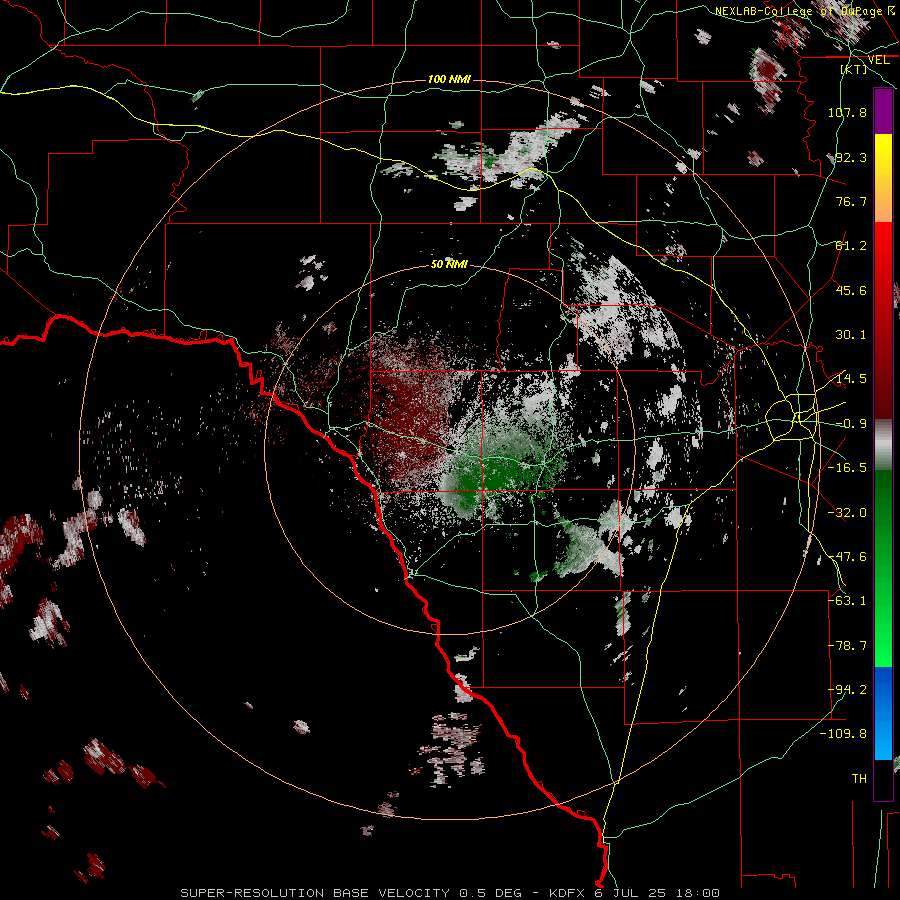Screen dimensions: 900x900
Task: Pick the blue segment of velocity color bar
Action: click(x=883, y=713)
